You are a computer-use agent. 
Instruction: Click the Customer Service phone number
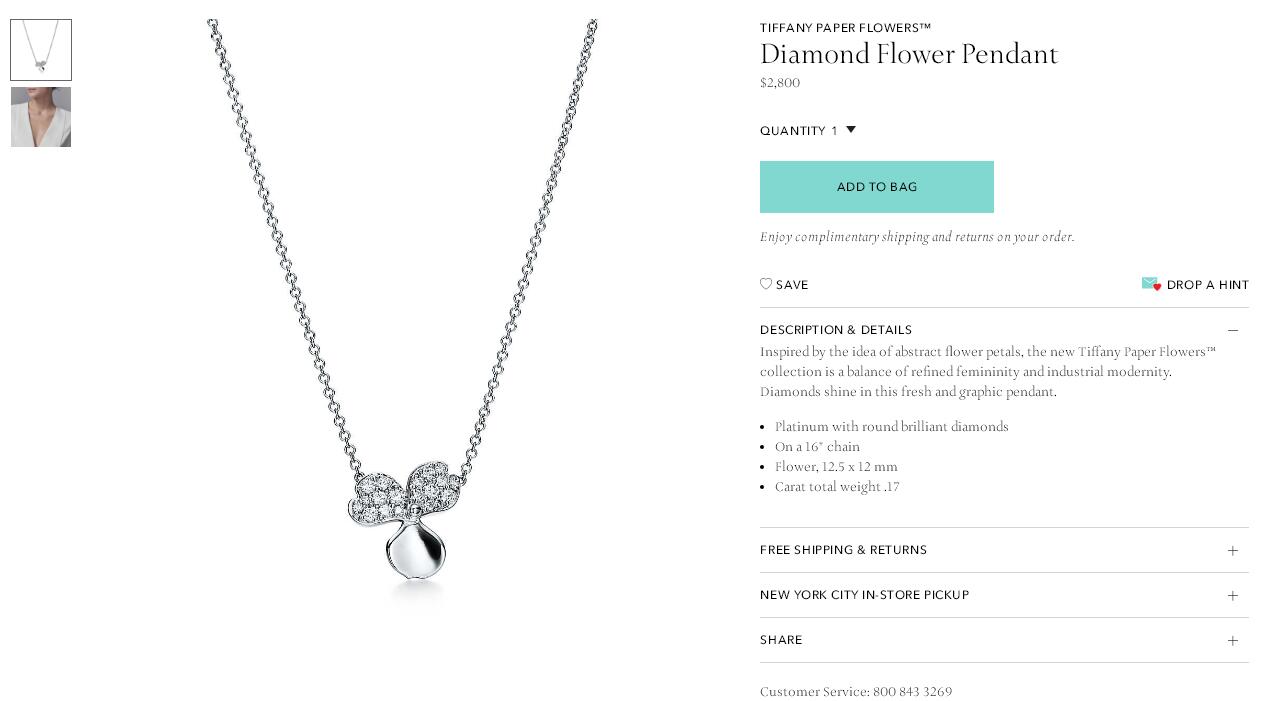912,692
